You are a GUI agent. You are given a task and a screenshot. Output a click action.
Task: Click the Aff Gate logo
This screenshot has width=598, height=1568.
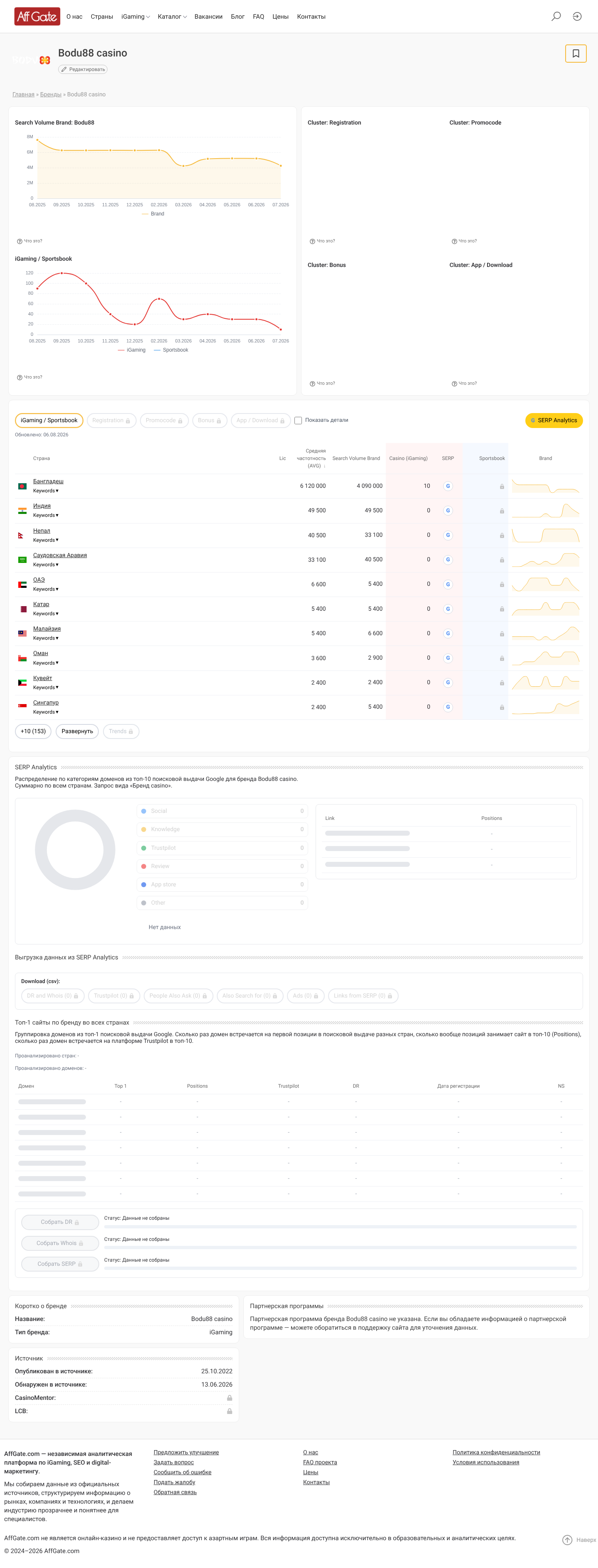pos(37,17)
